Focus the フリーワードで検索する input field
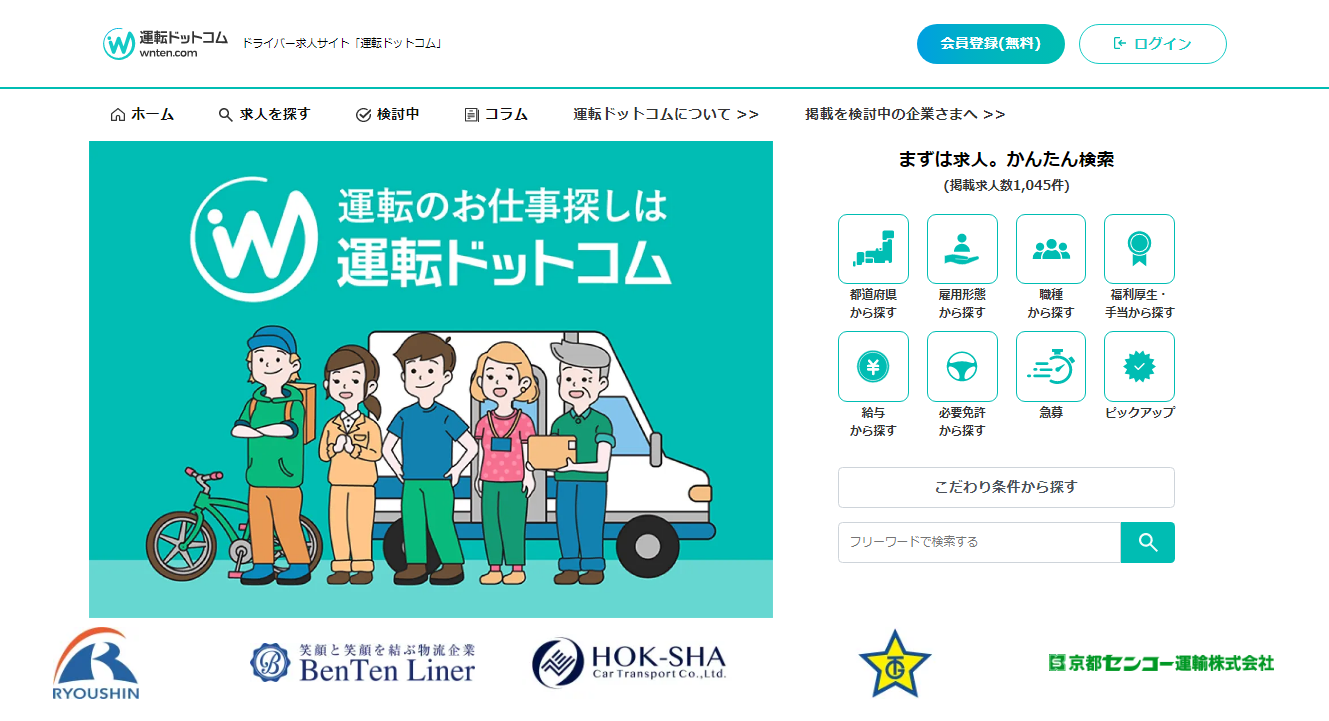Screen dimensions: 1329x721 tap(979, 542)
